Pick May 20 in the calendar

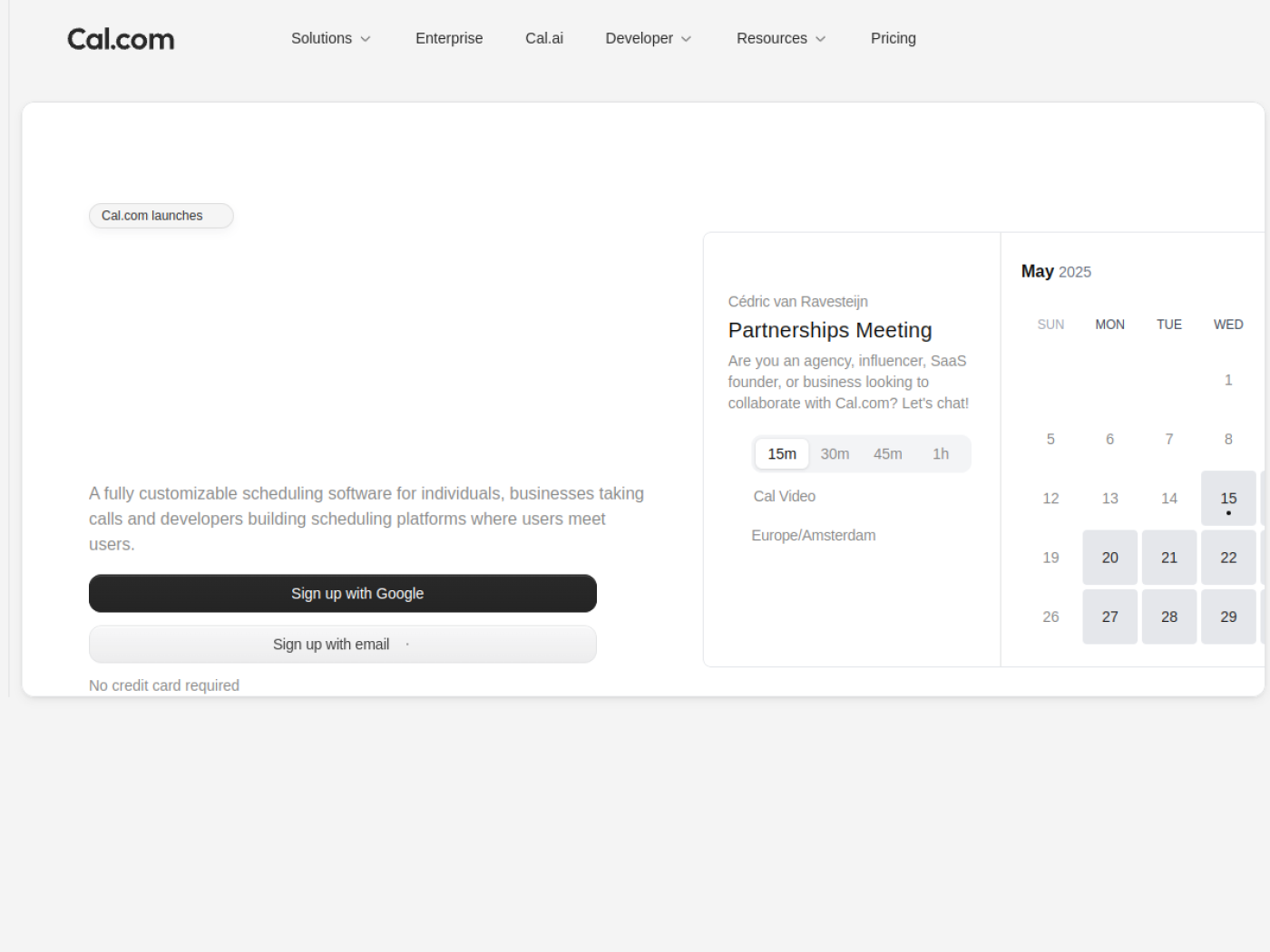1110,558
